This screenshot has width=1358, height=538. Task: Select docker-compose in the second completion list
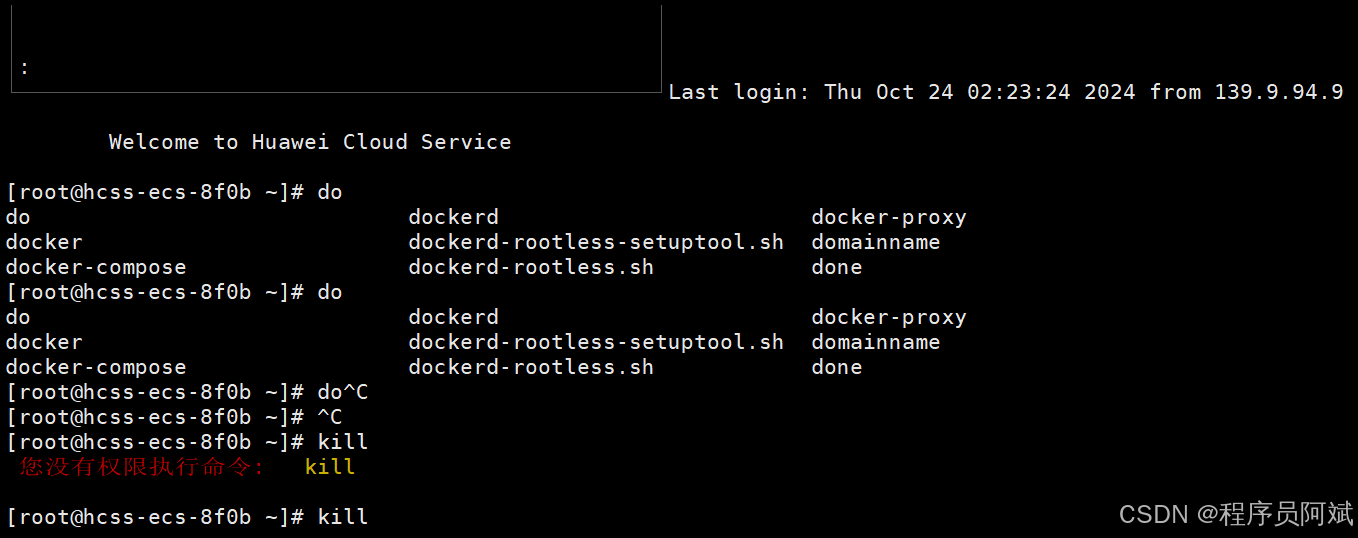[96, 367]
